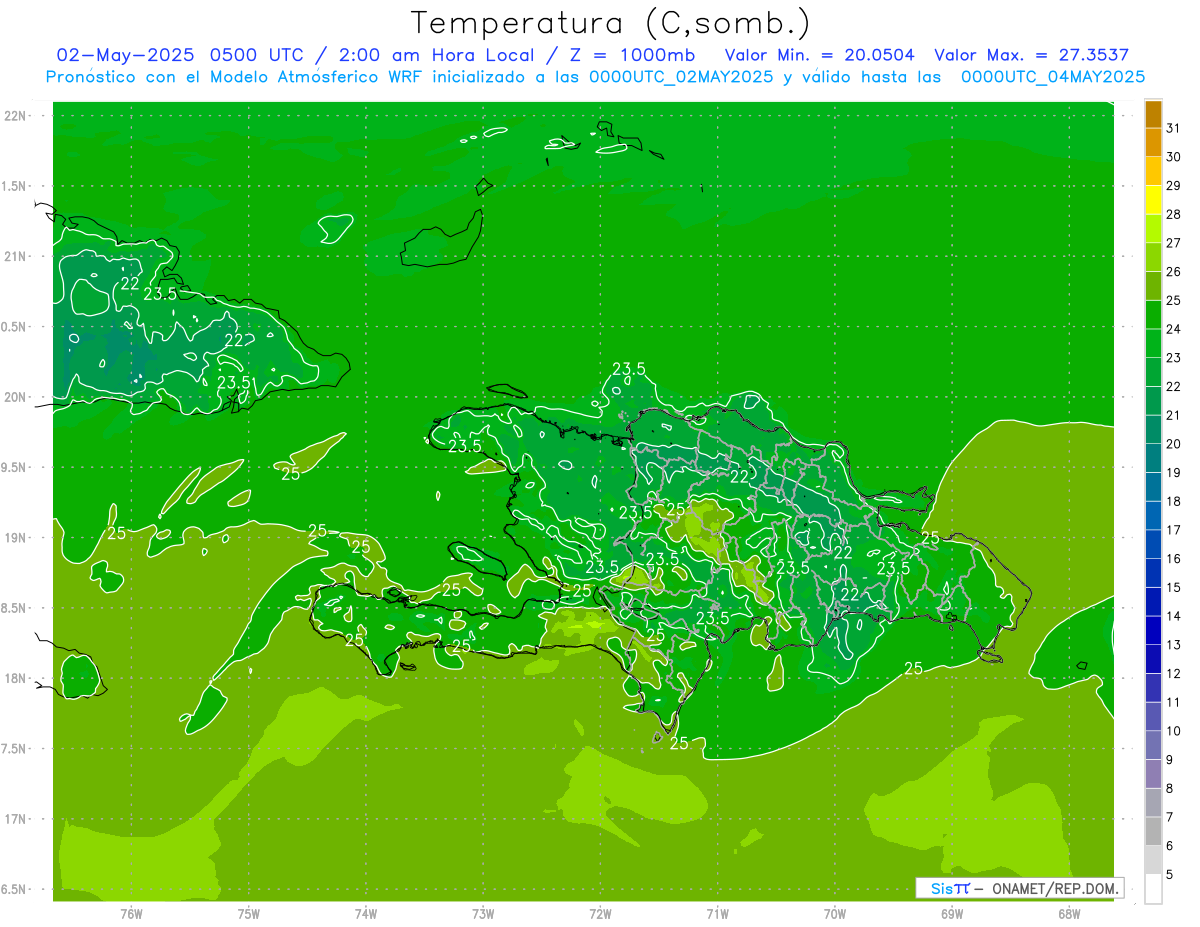Viewport: 1200px width, 927px height.
Task: Click the white swatch below 5
Action: pos(1153,890)
